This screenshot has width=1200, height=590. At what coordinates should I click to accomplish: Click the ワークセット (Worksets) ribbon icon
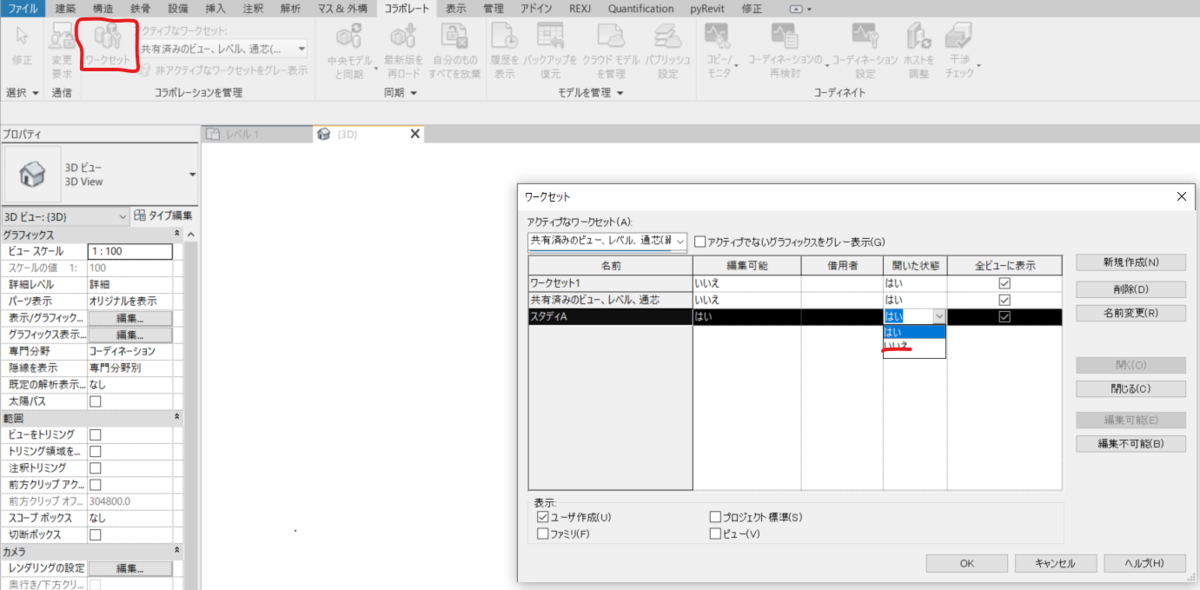(x=106, y=45)
